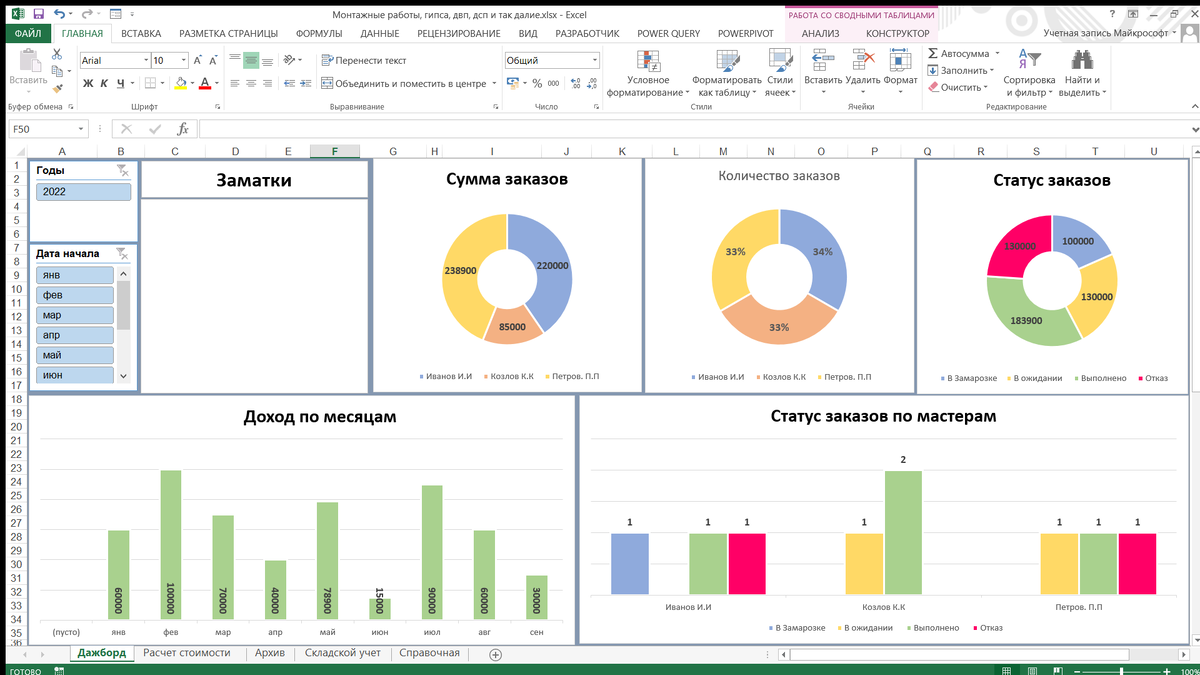This screenshot has width=1200, height=675.
Task: Toggle bold (Ж) formatting
Action: coord(88,84)
